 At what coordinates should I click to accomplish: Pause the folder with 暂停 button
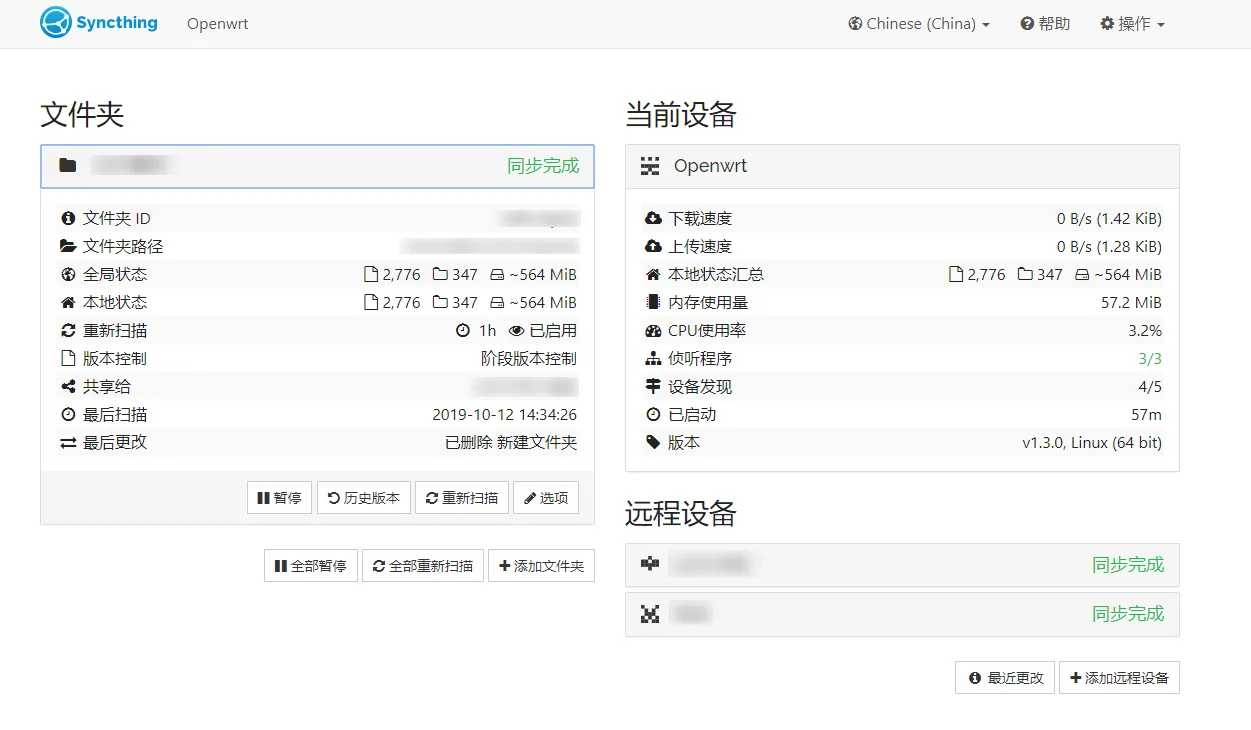[x=279, y=498]
